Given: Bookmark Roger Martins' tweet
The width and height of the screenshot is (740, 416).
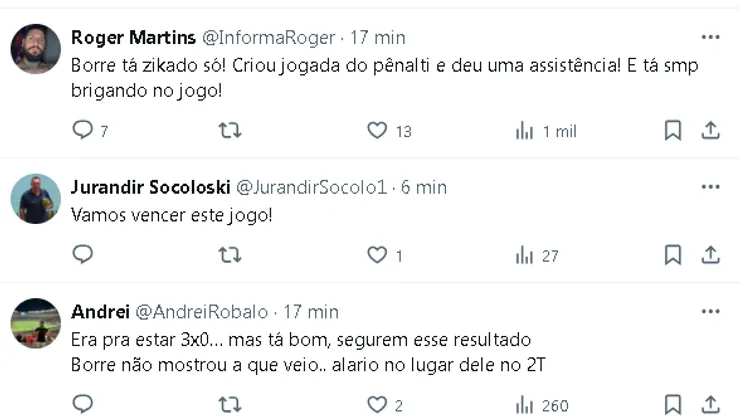Looking at the screenshot, I should tap(673, 130).
